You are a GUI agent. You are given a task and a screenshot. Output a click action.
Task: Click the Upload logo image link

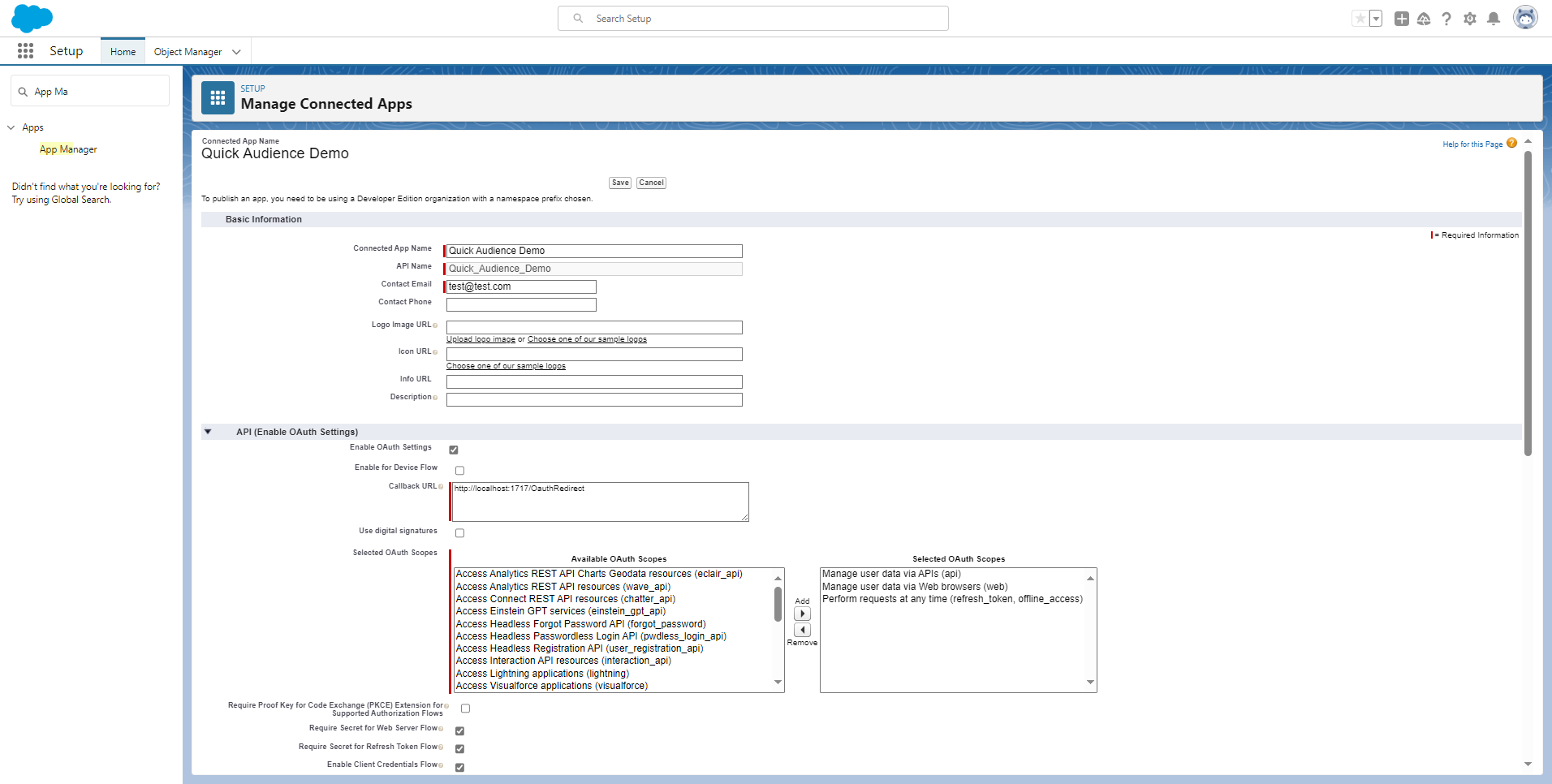click(481, 339)
